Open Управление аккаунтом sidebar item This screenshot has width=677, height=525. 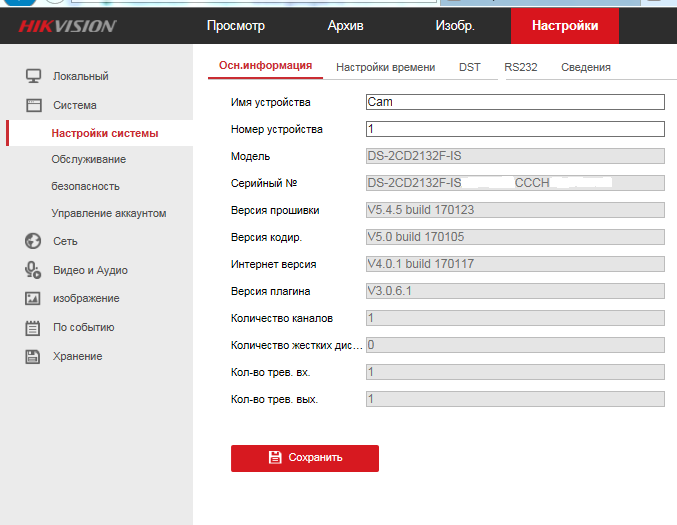109,213
